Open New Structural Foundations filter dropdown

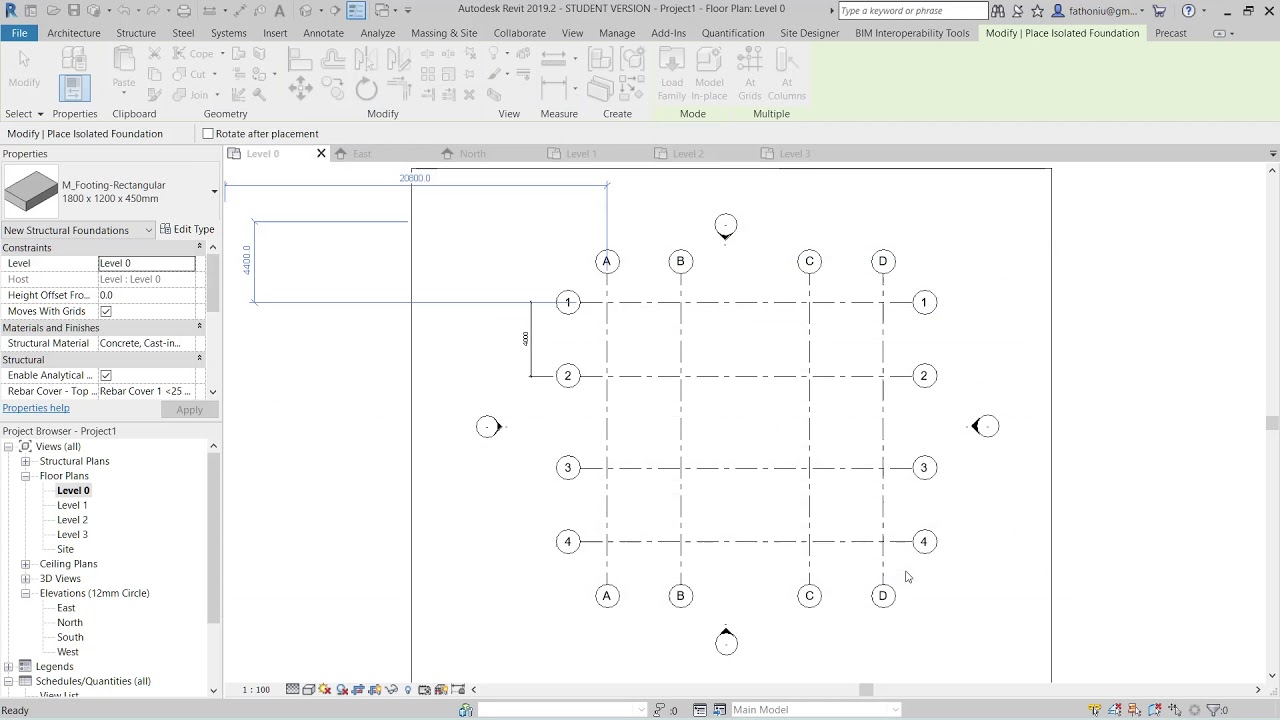[x=78, y=230]
